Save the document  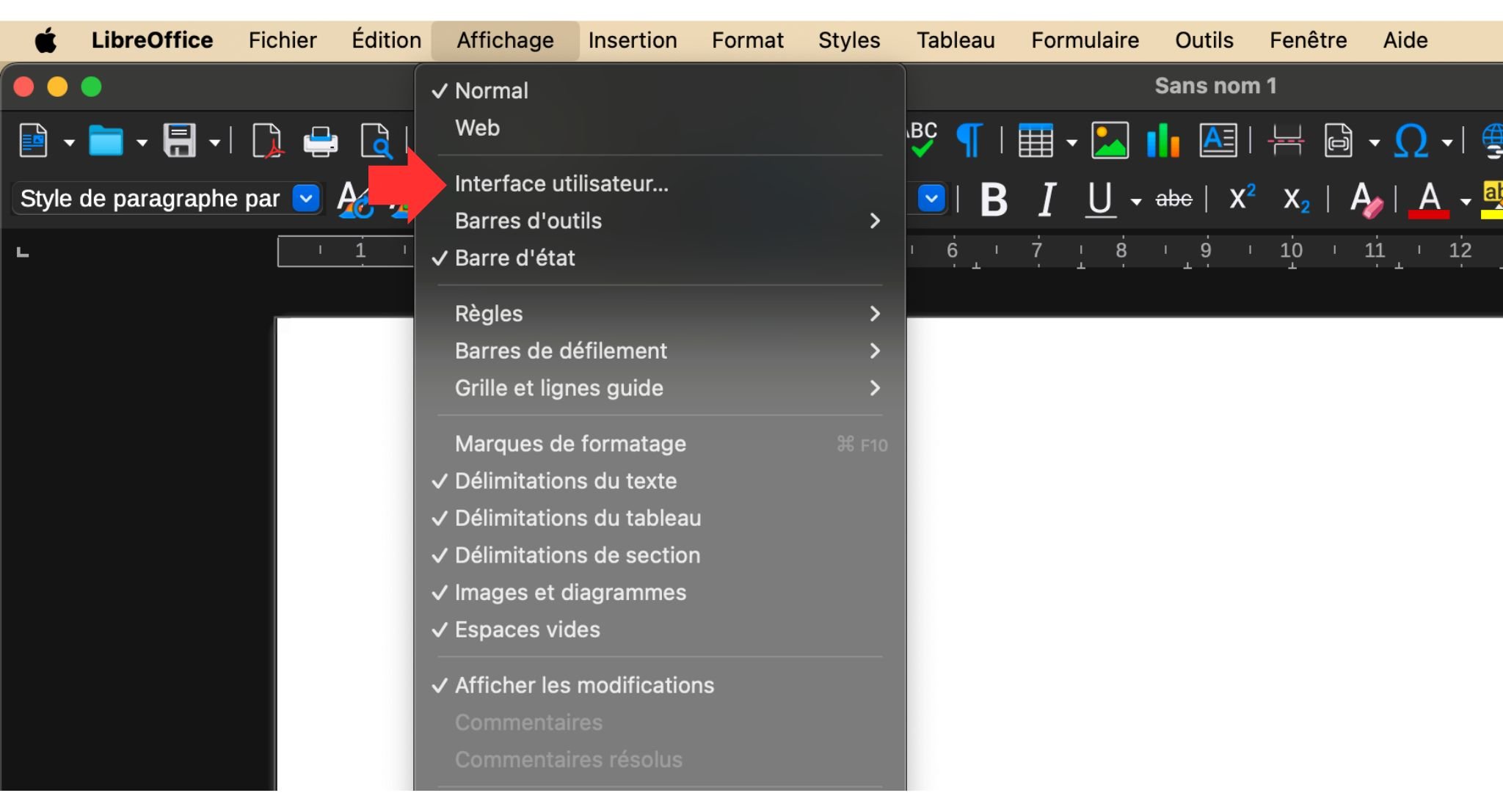pos(178,140)
